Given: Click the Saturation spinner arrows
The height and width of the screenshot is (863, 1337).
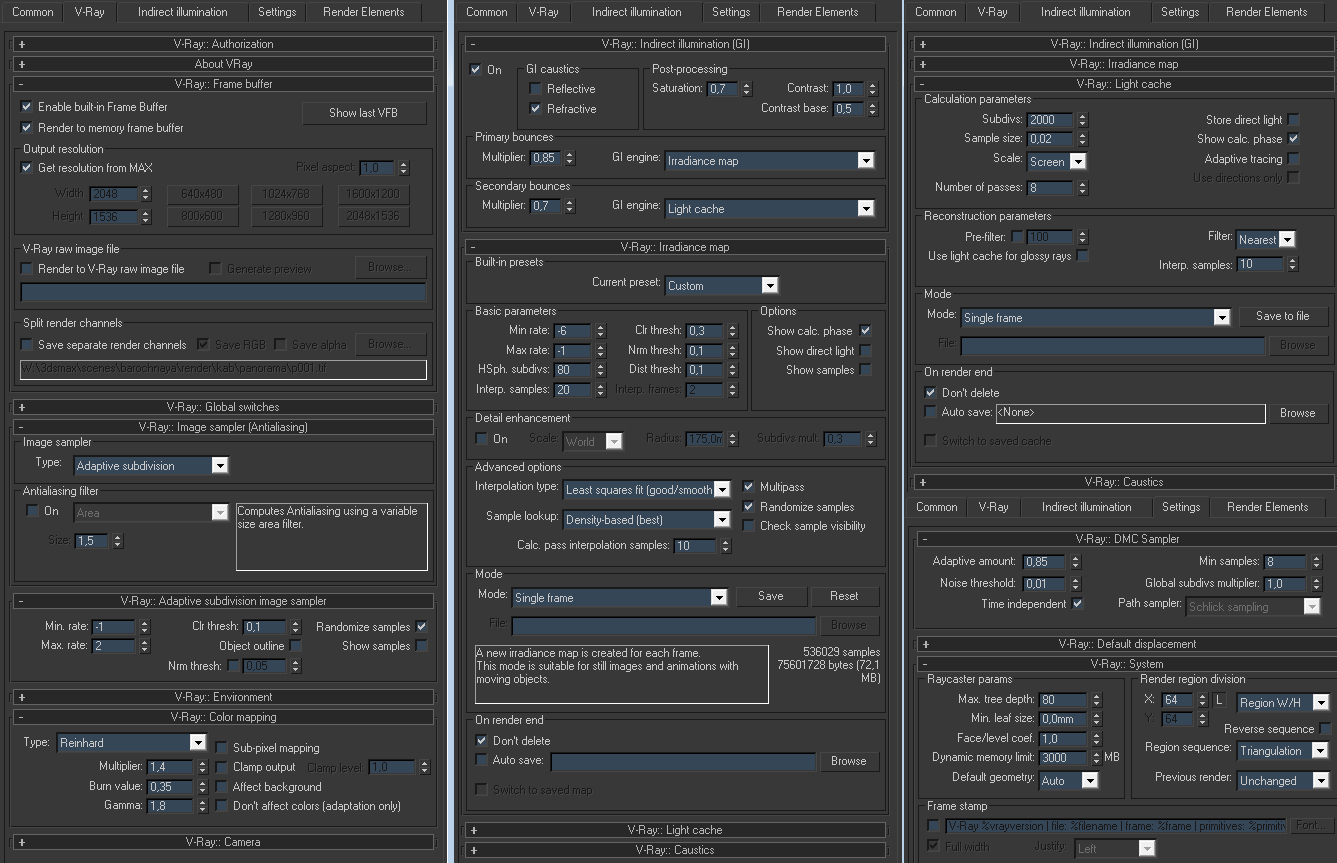Looking at the screenshot, I should (x=747, y=89).
